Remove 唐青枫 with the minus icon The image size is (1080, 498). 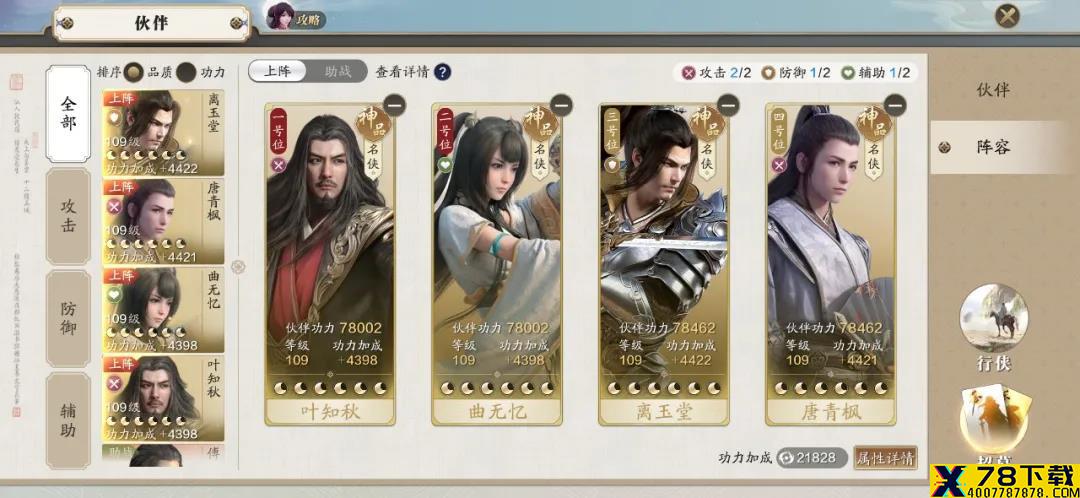[x=895, y=105]
